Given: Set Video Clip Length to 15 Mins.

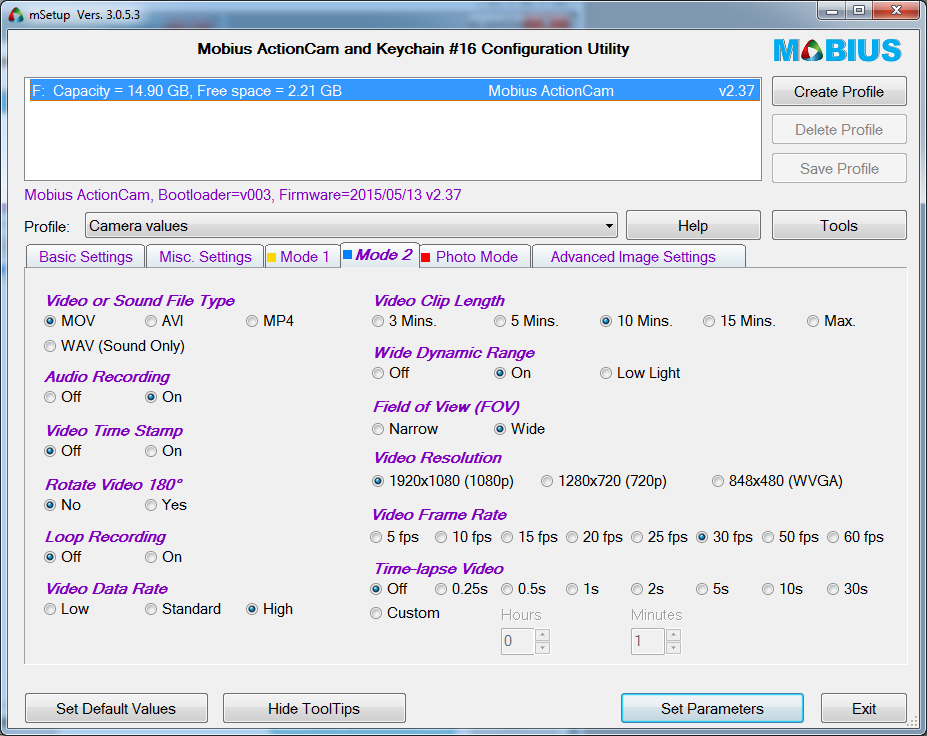Looking at the screenshot, I should [740, 321].
